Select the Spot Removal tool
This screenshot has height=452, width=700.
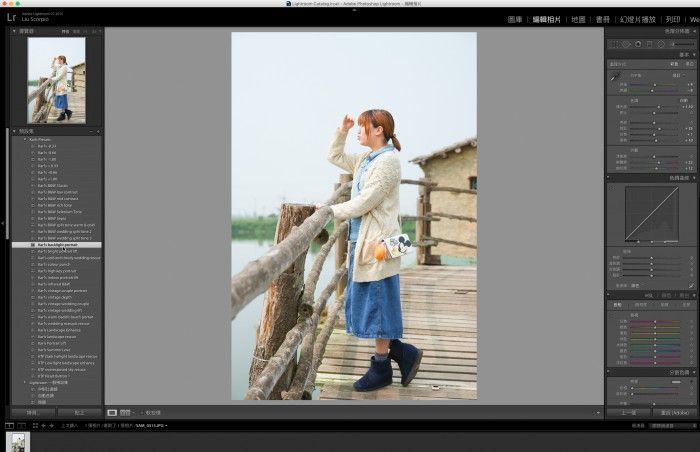(x=626, y=44)
